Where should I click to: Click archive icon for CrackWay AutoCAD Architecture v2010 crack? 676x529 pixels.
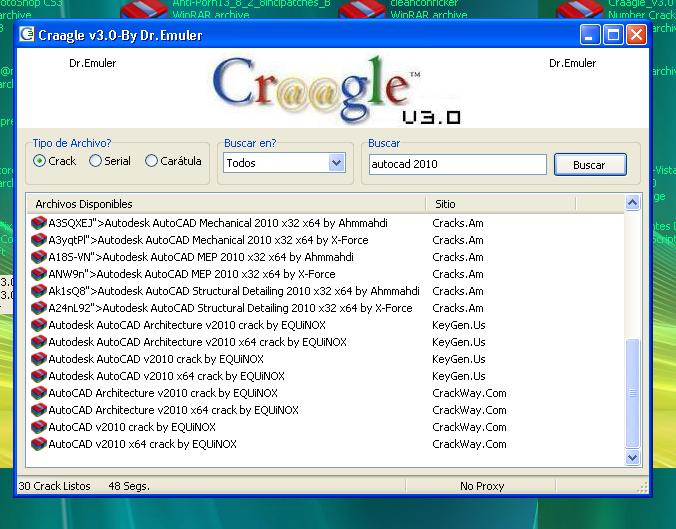point(38,393)
